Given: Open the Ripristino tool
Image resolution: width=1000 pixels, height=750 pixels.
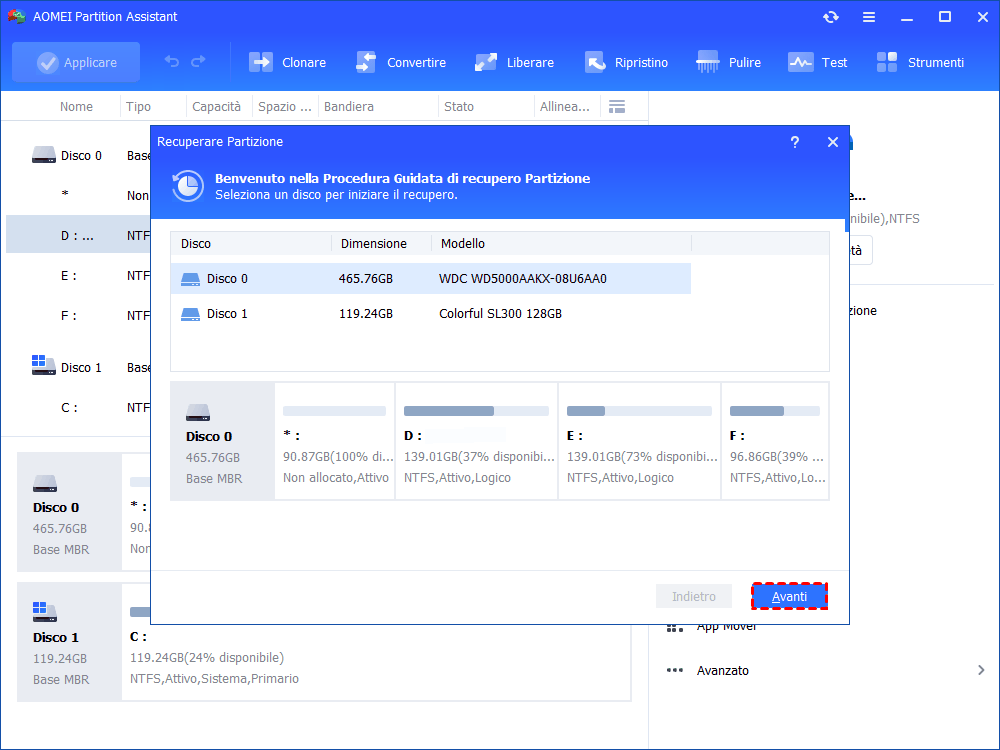Looking at the screenshot, I should [626, 62].
